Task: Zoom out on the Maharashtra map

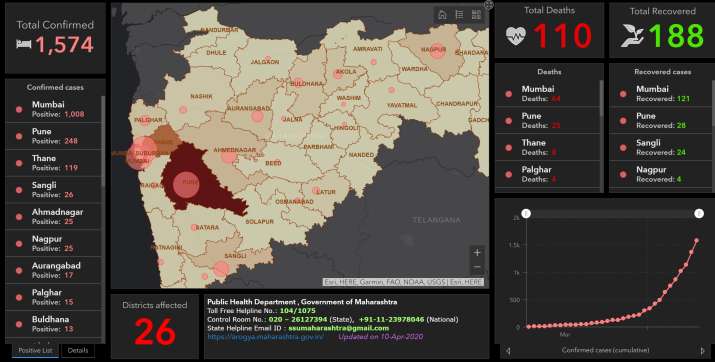Action: (477, 267)
